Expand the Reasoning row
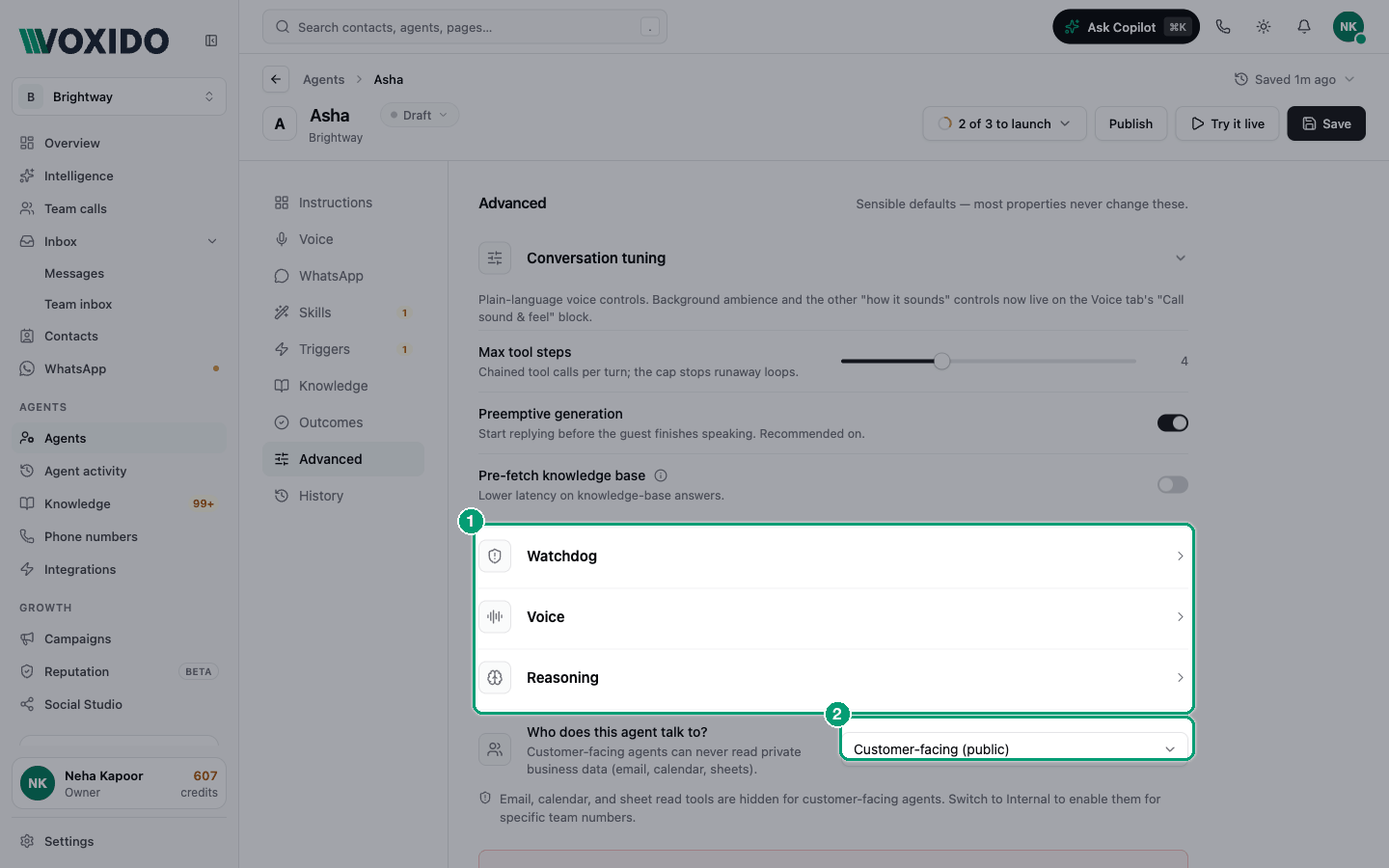Viewport: 1389px width, 868px height. point(833,678)
